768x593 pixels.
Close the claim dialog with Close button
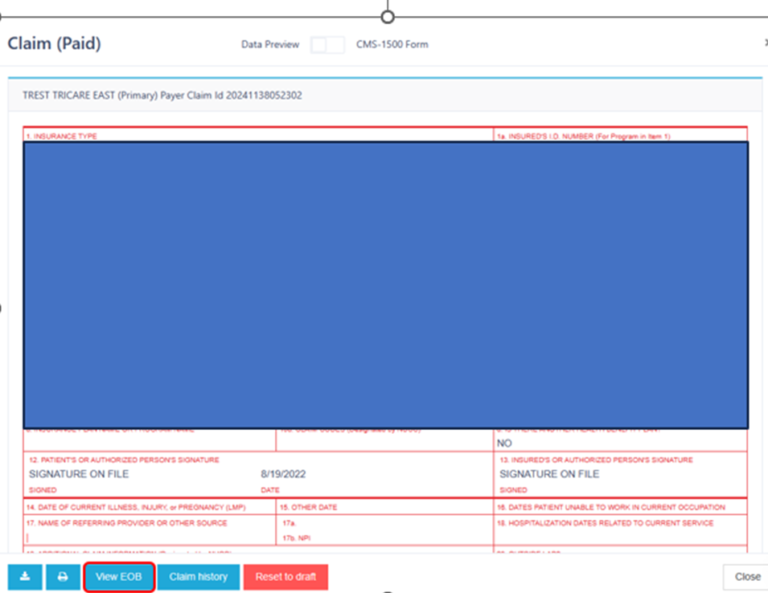pyautogui.click(x=746, y=577)
